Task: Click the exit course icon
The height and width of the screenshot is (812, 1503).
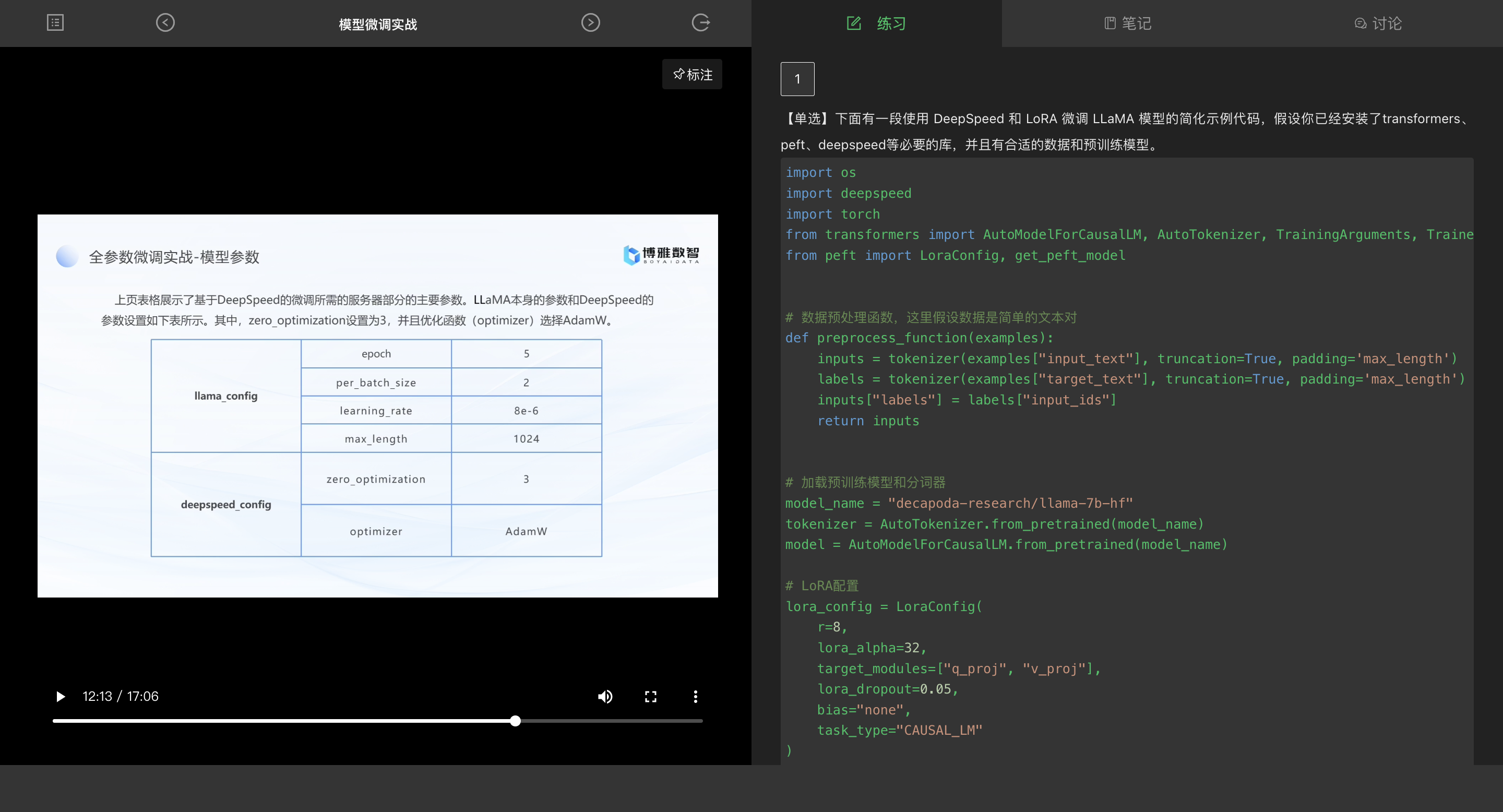Action: [x=701, y=23]
